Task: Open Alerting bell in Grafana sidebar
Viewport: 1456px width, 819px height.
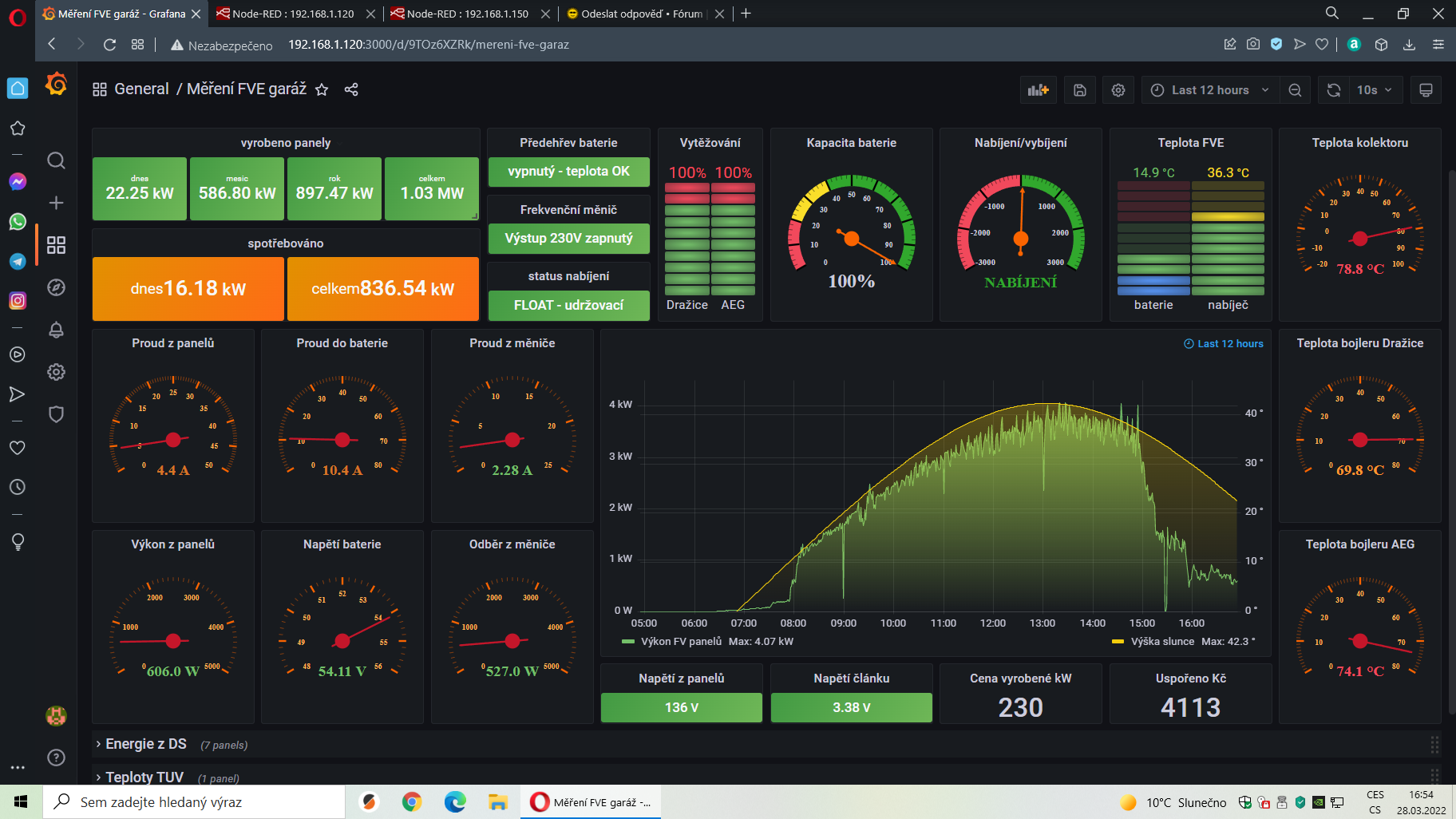Action: (x=56, y=330)
